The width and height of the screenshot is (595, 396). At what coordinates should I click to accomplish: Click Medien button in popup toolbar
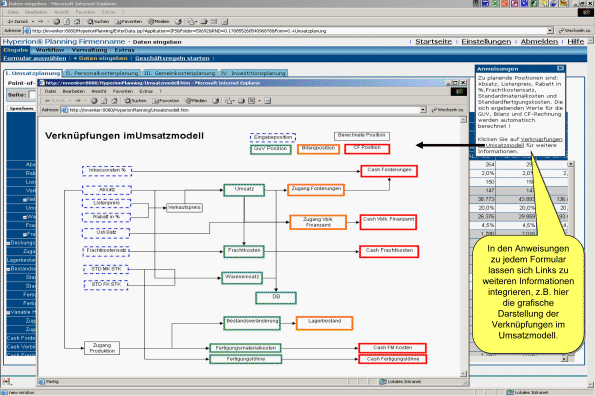pos(196,101)
